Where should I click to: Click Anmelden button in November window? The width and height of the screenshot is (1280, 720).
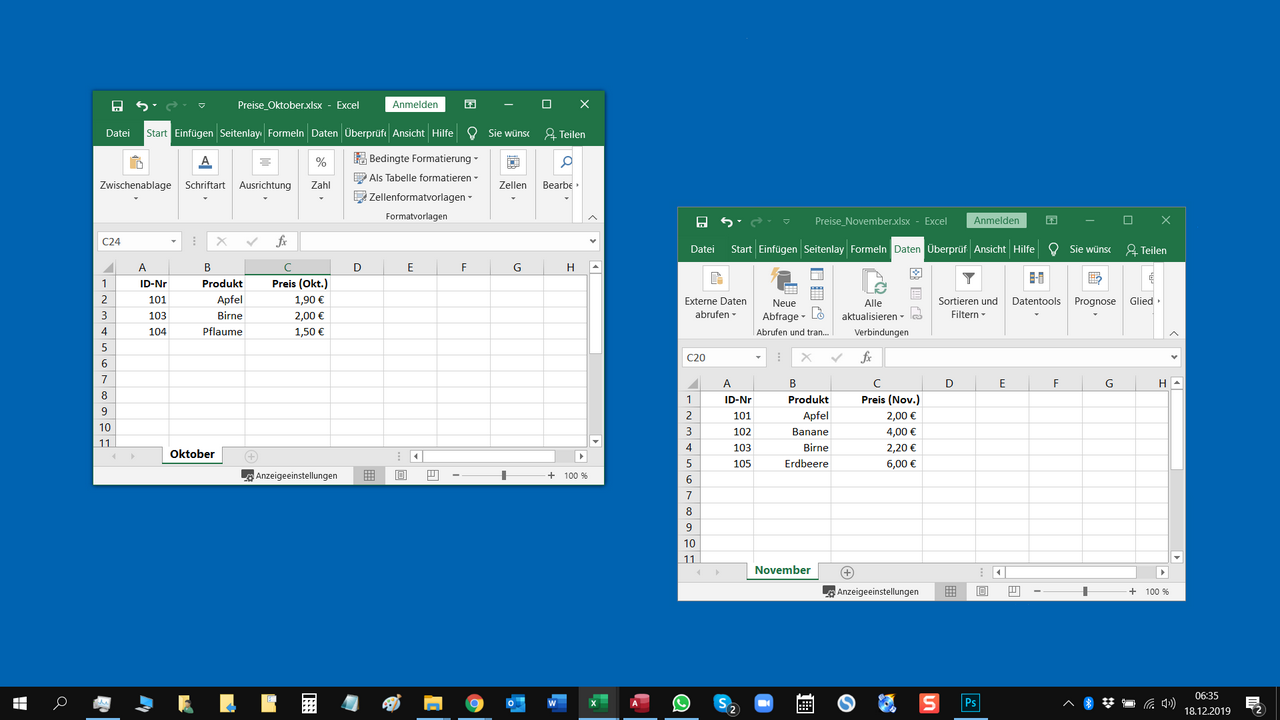tap(997, 220)
